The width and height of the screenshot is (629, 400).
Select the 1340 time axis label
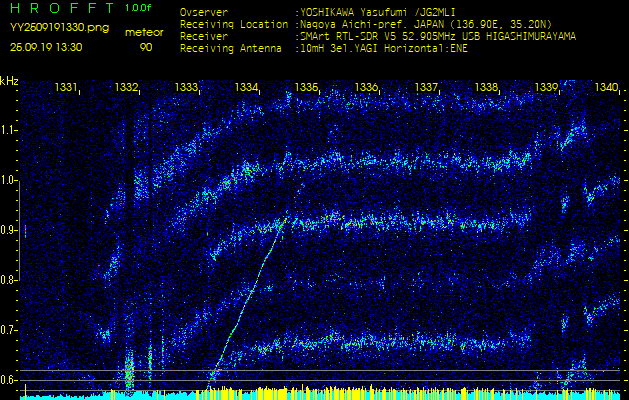point(606,88)
